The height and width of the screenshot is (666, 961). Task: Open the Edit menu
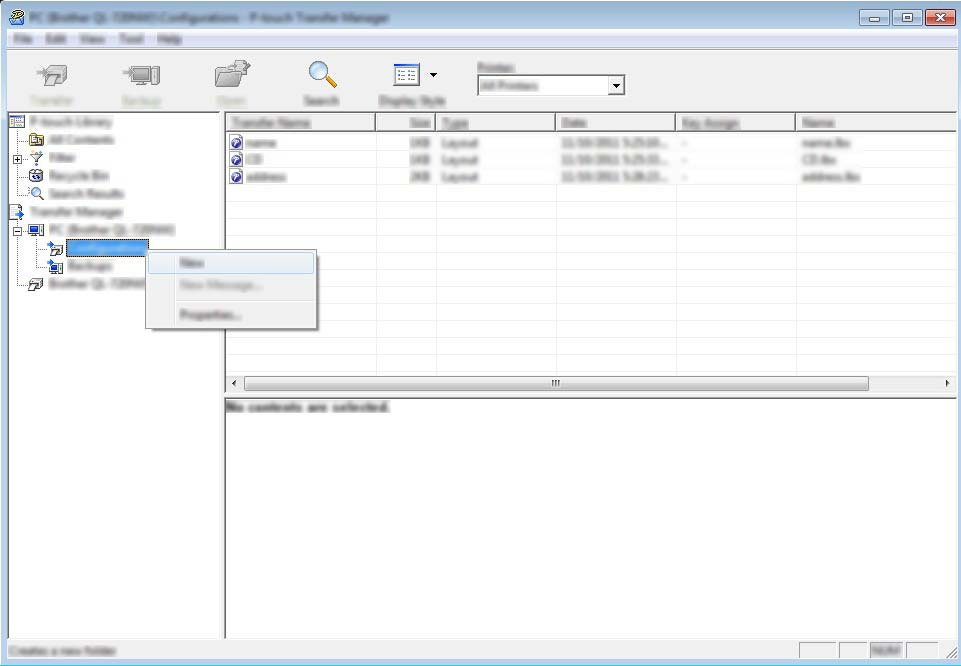[55, 39]
